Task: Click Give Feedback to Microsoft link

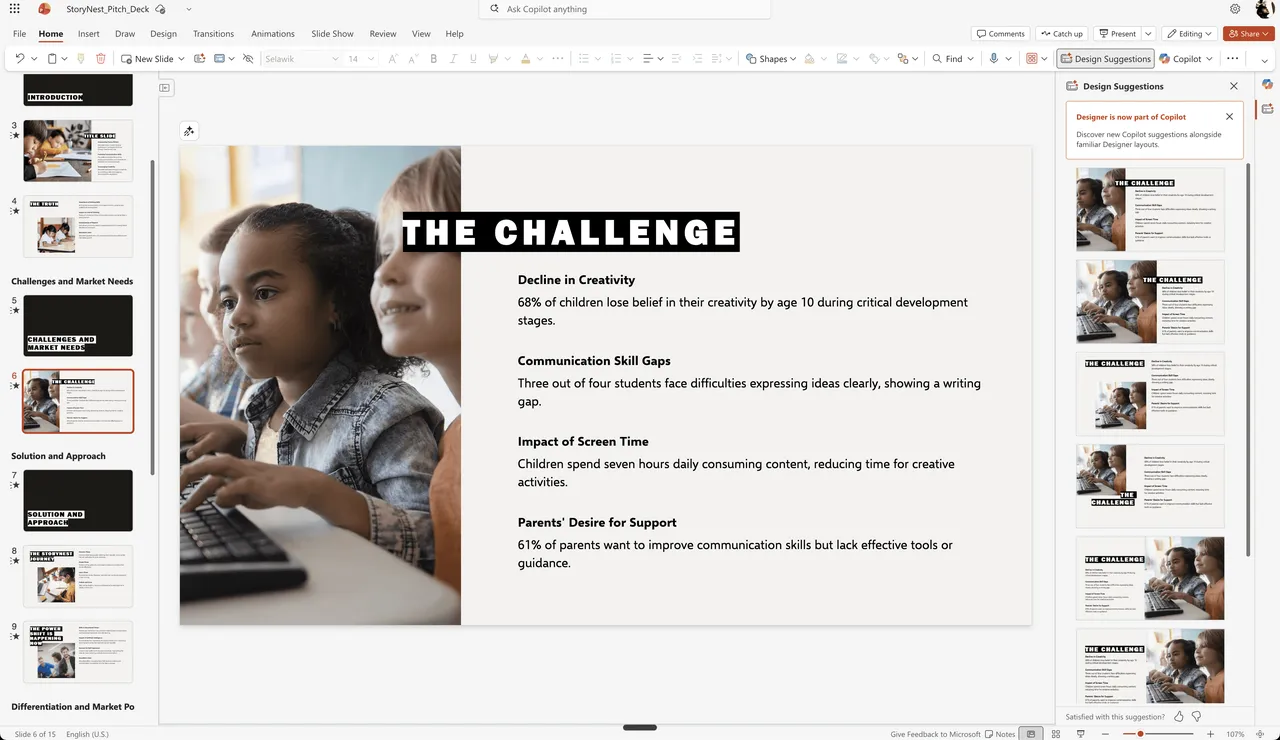Action: pyautogui.click(x=935, y=734)
